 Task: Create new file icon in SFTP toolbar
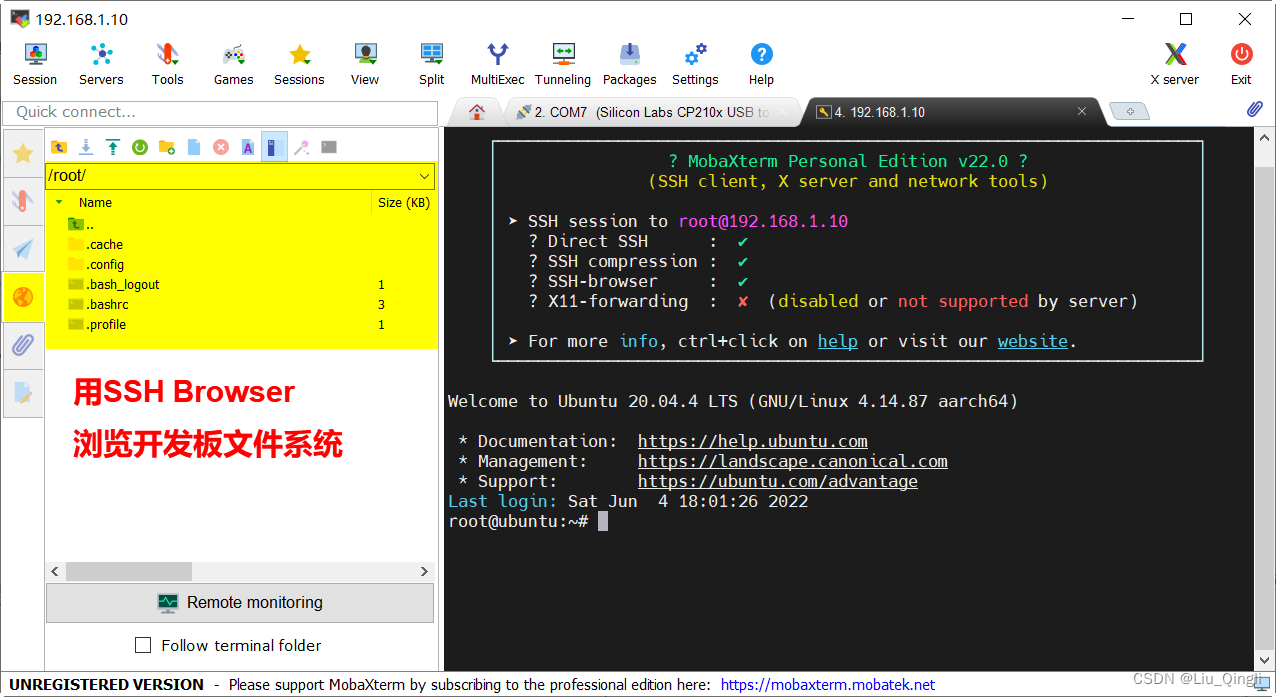[x=194, y=147]
